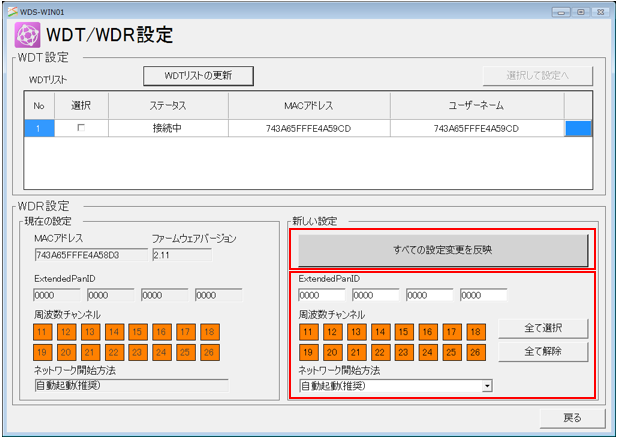Select the MACアドレス column header
Image resolution: width=618 pixels, height=439 pixels.
[x=309, y=105]
